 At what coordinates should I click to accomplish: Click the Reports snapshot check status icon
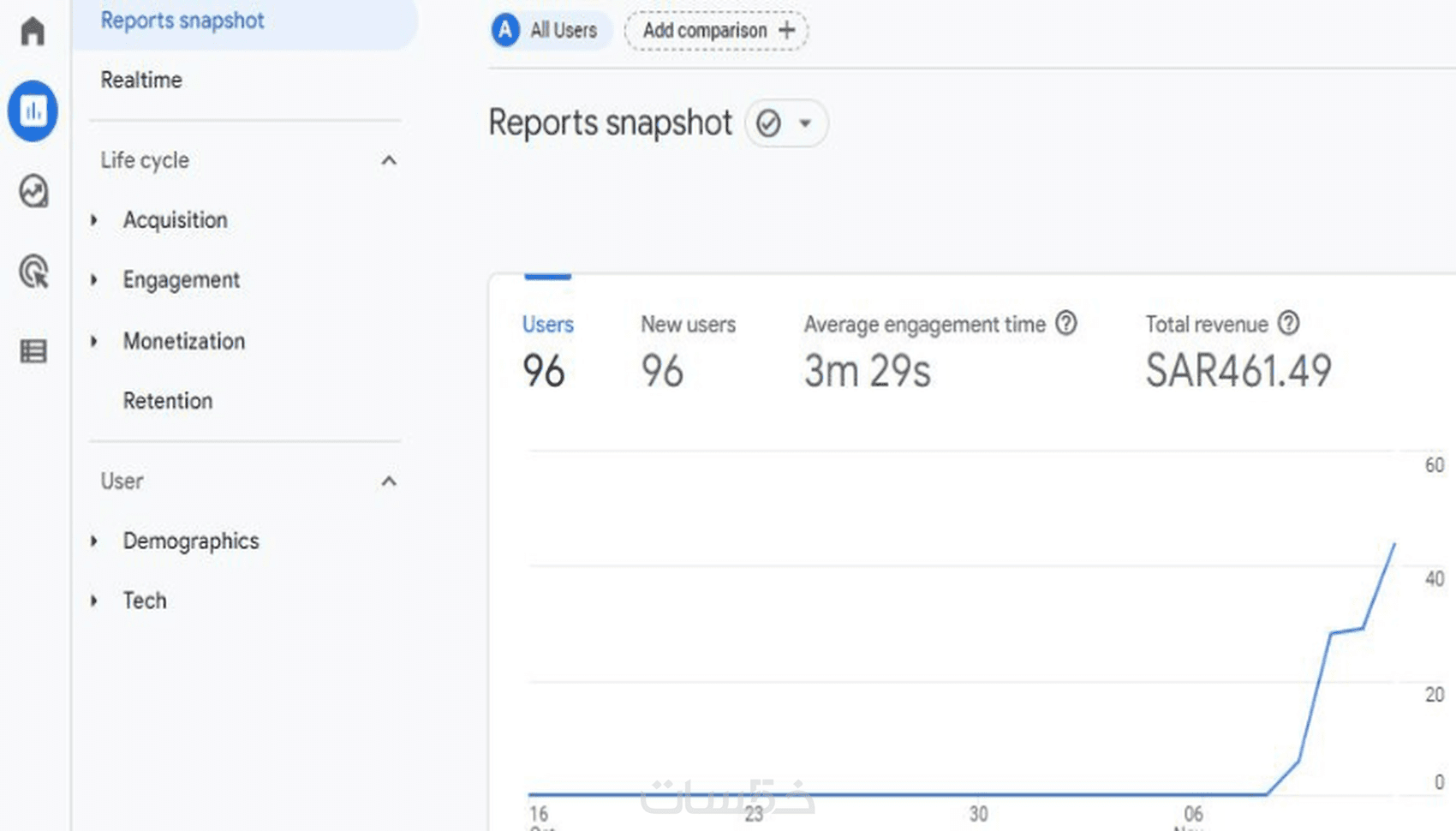[x=768, y=123]
